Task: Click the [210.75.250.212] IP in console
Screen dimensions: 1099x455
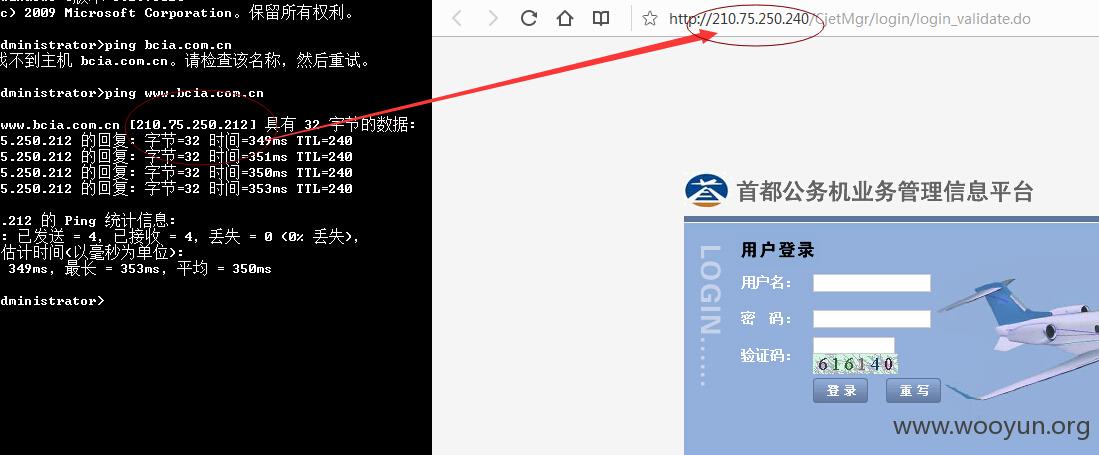Action: point(193,125)
